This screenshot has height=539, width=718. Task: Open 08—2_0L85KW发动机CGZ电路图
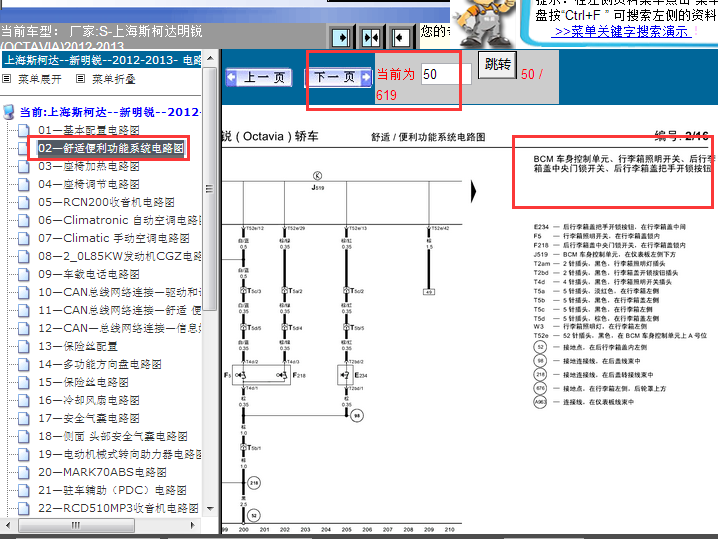tap(120, 256)
